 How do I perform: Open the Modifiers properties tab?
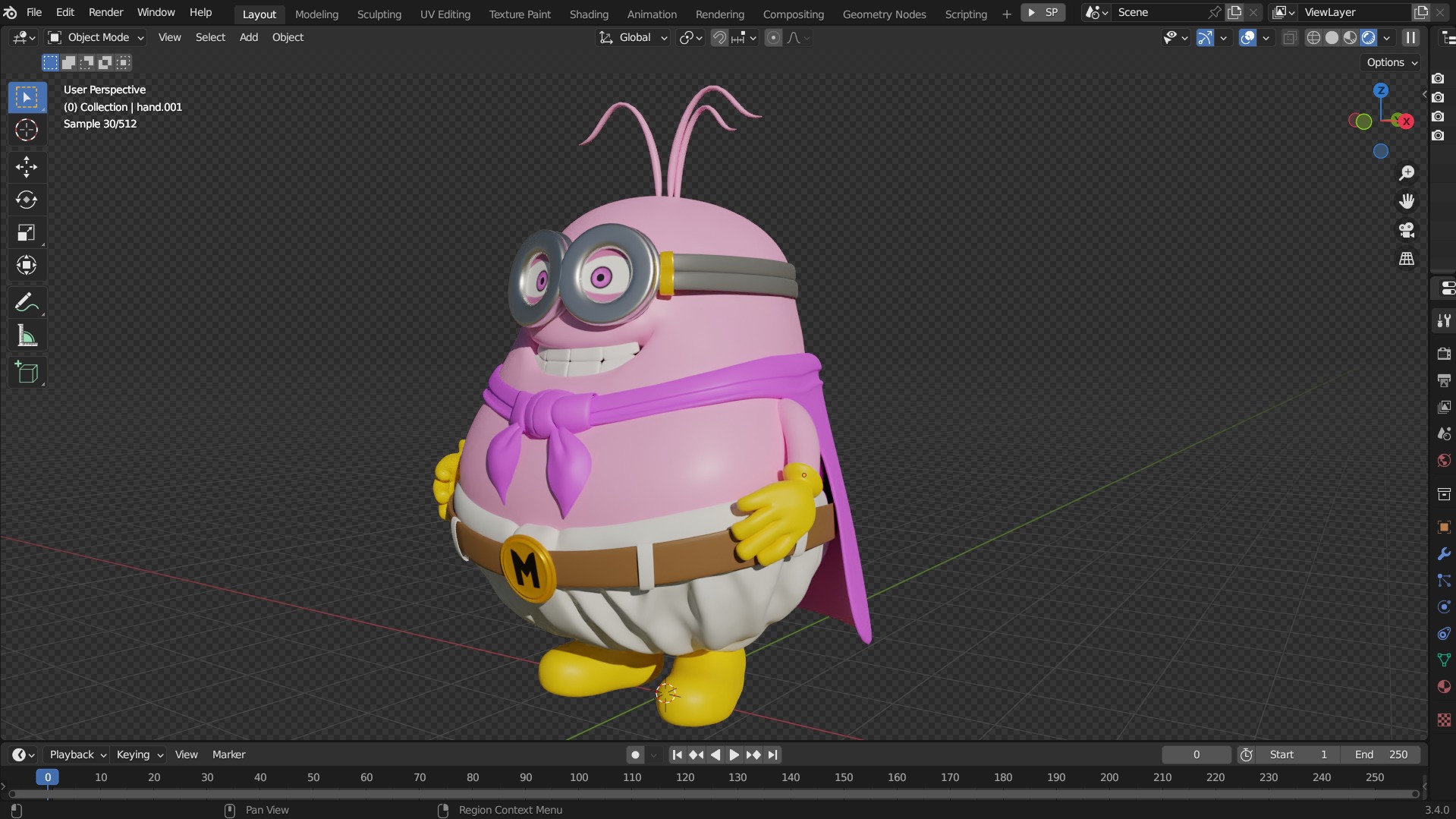tap(1444, 554)
